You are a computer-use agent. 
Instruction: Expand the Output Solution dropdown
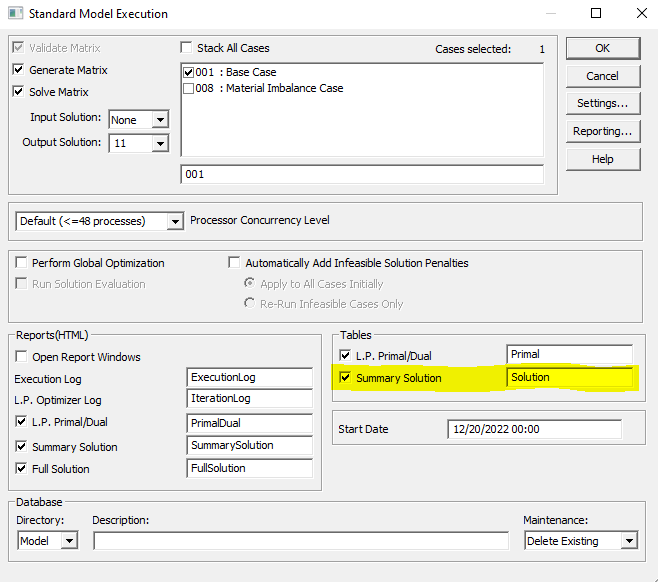coord(159,144)
